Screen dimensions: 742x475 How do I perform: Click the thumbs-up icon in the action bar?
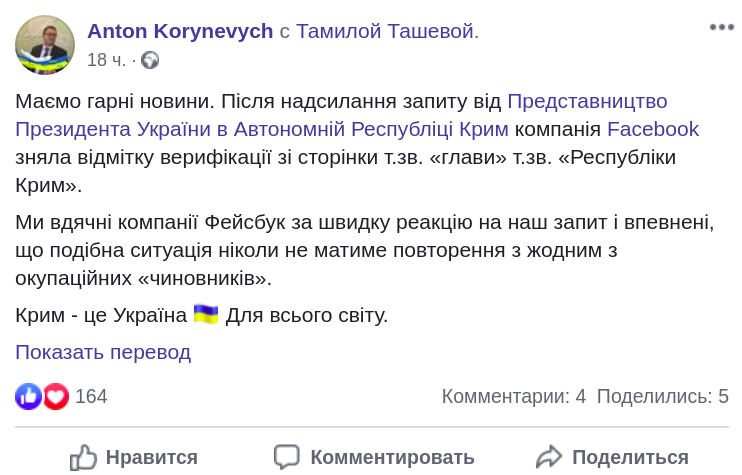83,457
